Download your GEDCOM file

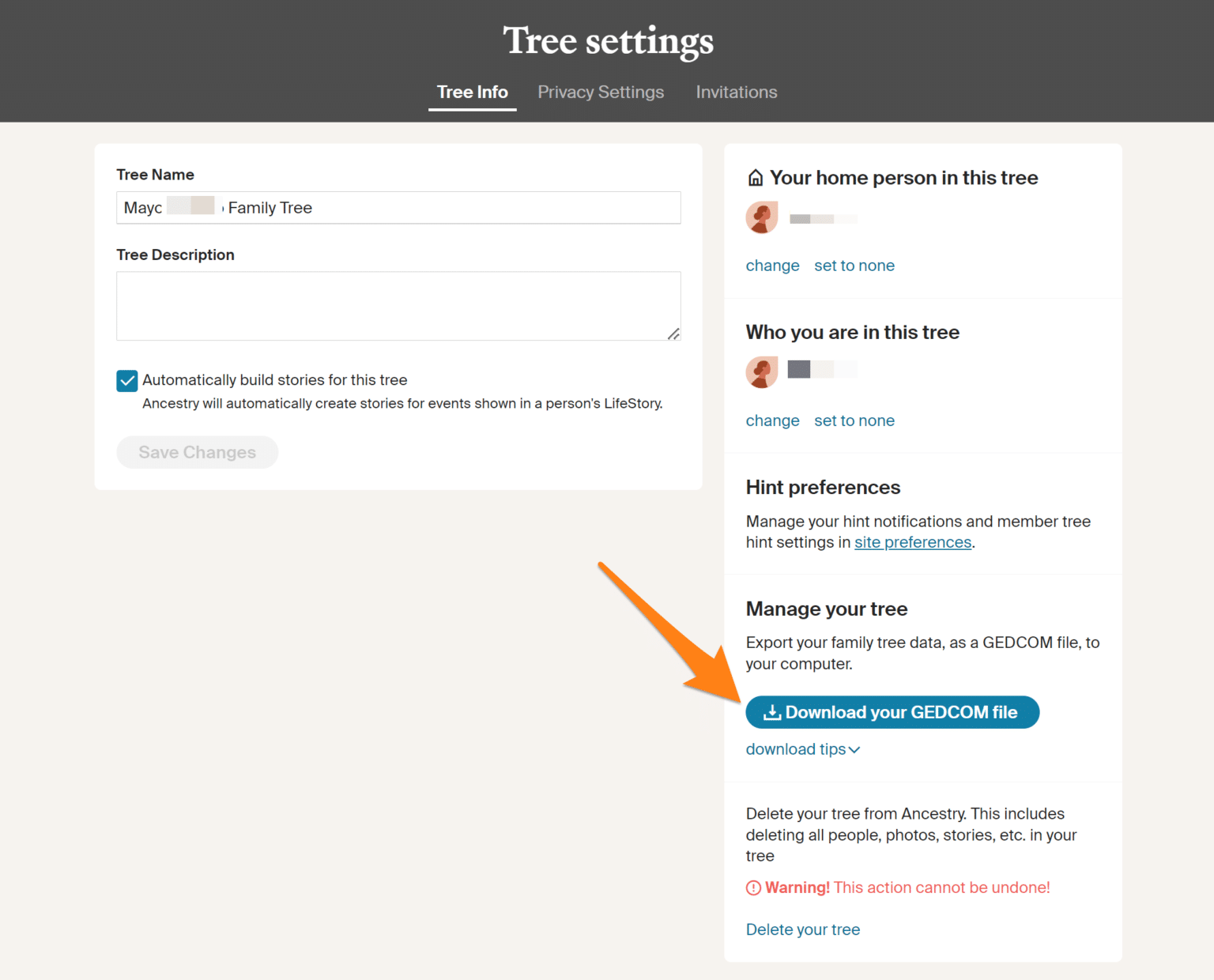[892, 711]
